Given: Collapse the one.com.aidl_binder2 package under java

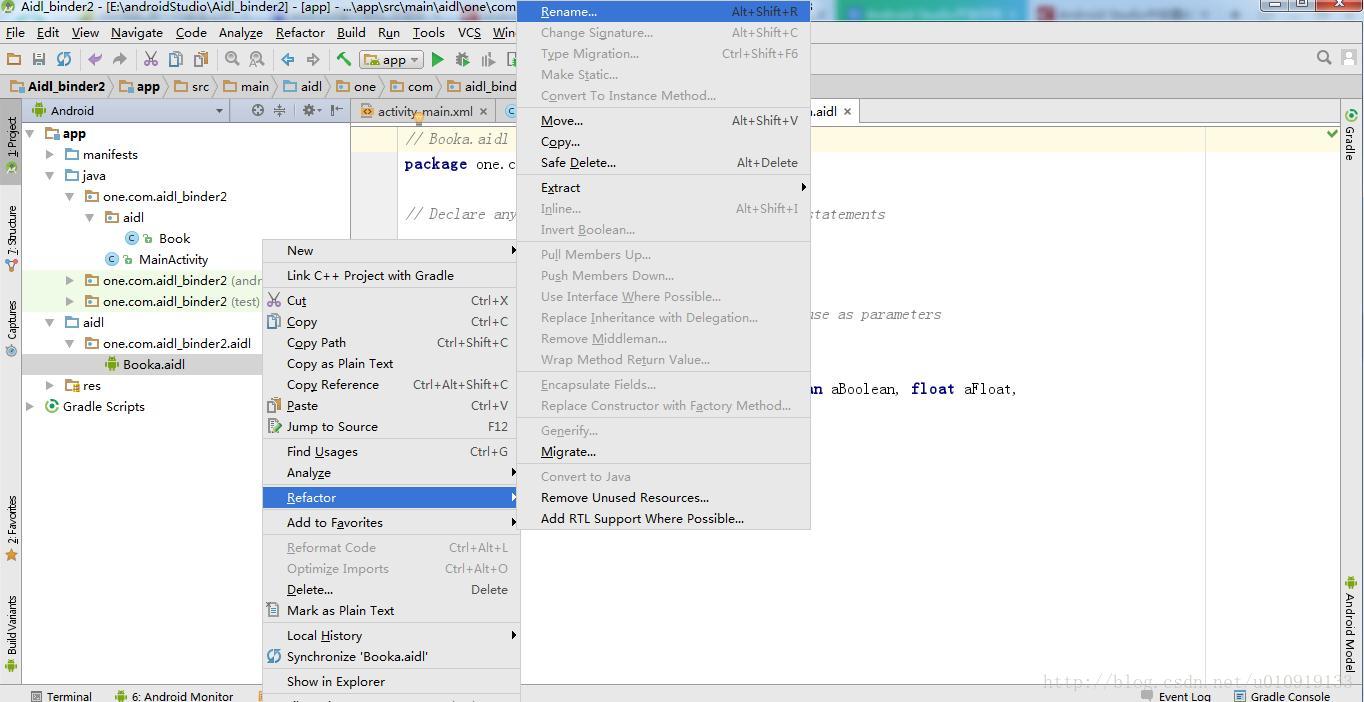Looking at the screenshot, I should (x=70, y=196).
